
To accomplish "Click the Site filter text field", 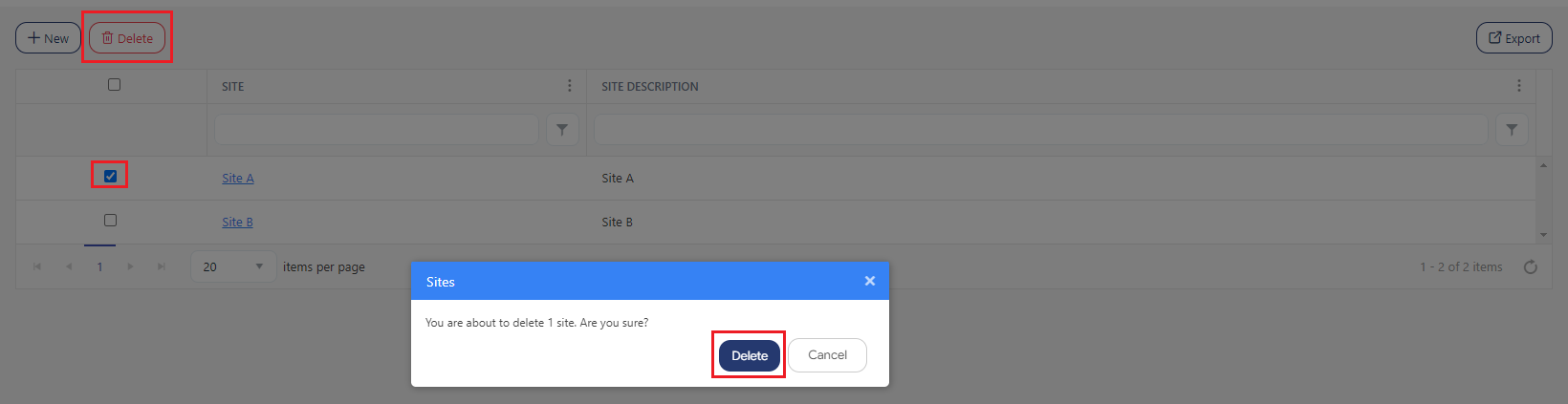I will tap(377, 130).
